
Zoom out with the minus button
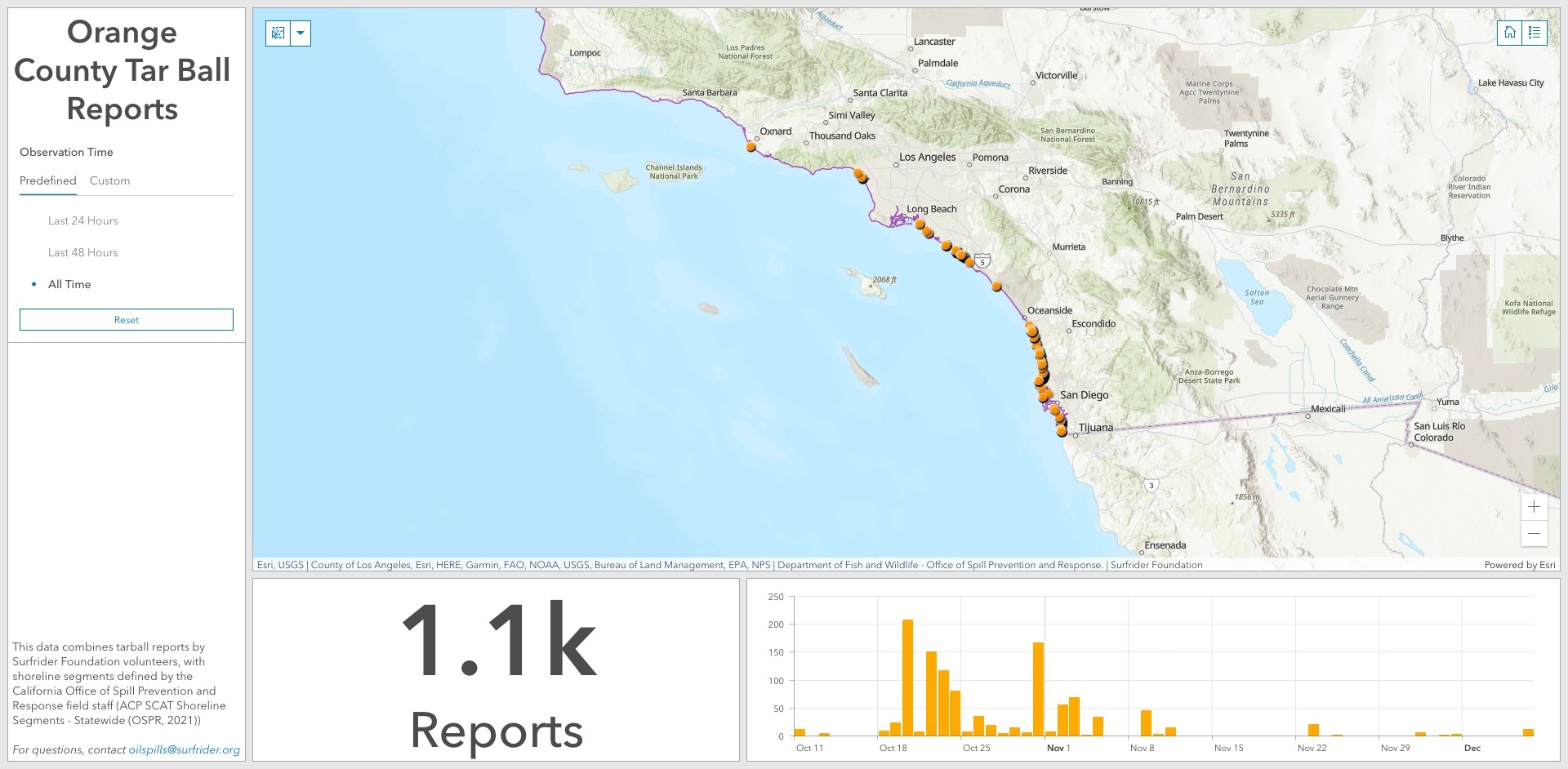(x=1534, y=534)
